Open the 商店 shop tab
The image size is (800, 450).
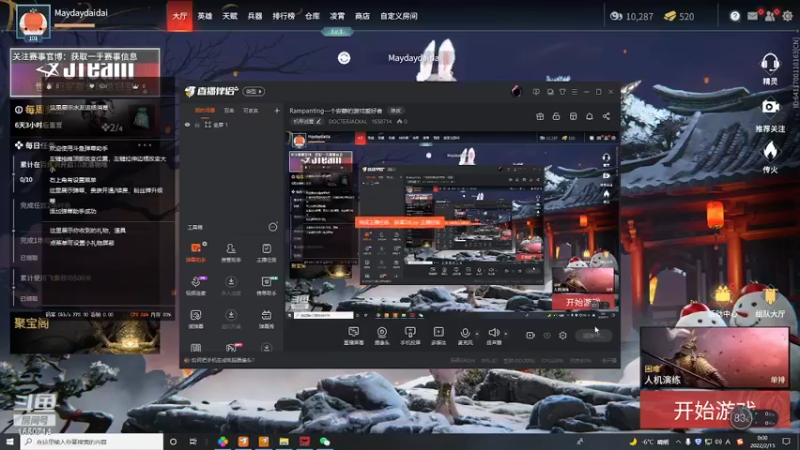pyautogui.click(x=362, y=16)
